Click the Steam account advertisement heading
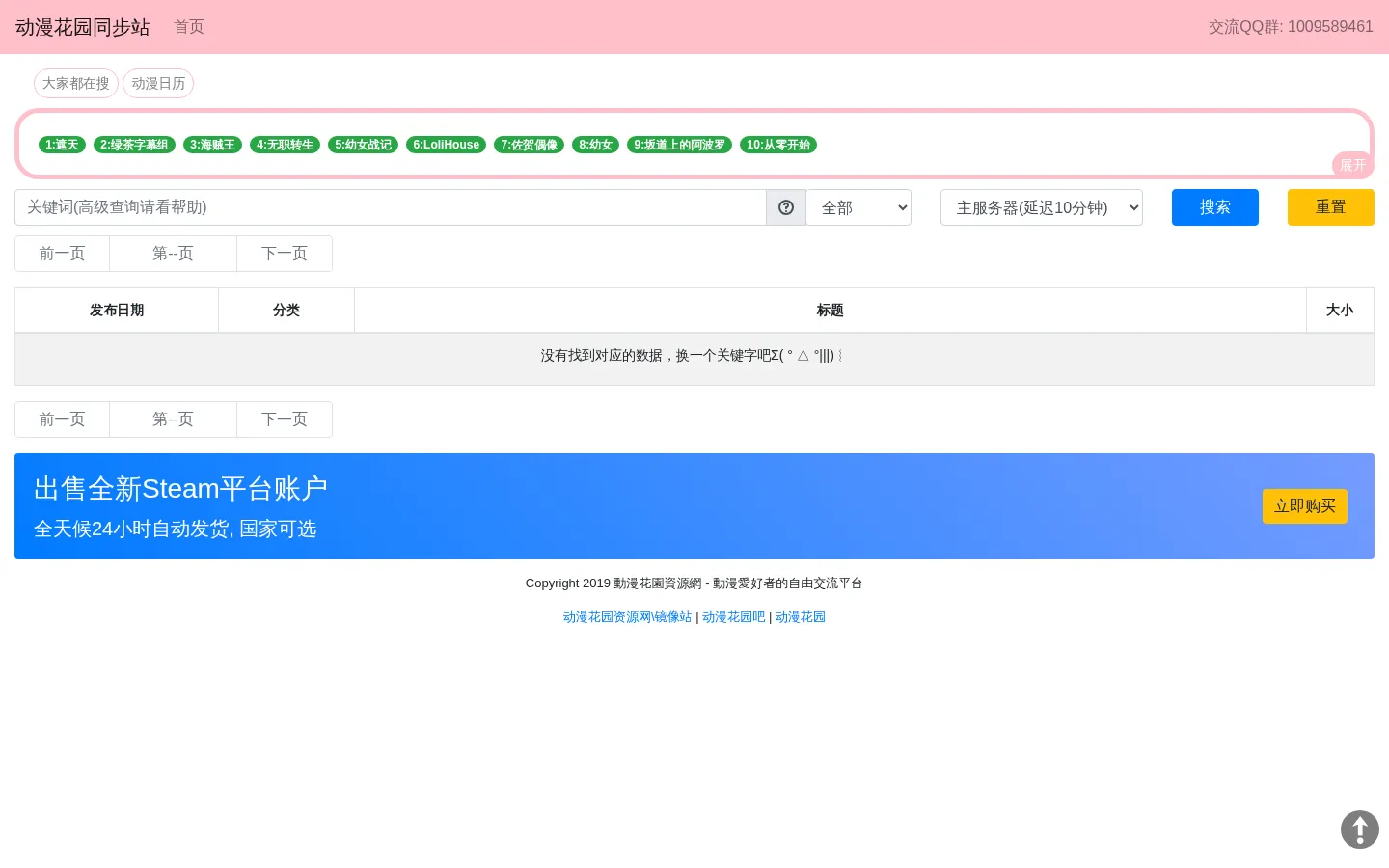 click(x=180, y=489)
